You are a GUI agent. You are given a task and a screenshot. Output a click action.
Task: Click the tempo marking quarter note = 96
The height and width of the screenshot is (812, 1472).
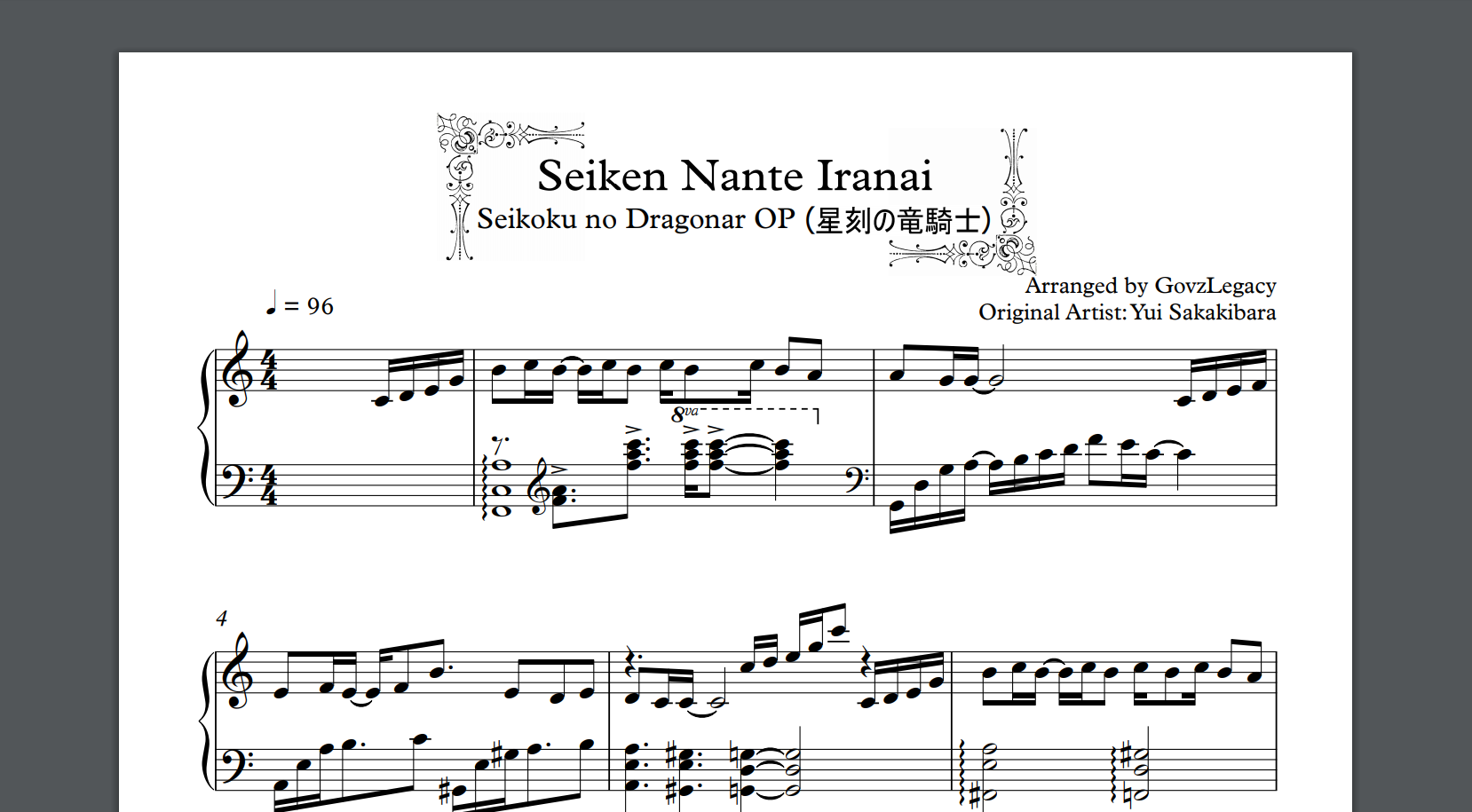[x=300, y=305]
